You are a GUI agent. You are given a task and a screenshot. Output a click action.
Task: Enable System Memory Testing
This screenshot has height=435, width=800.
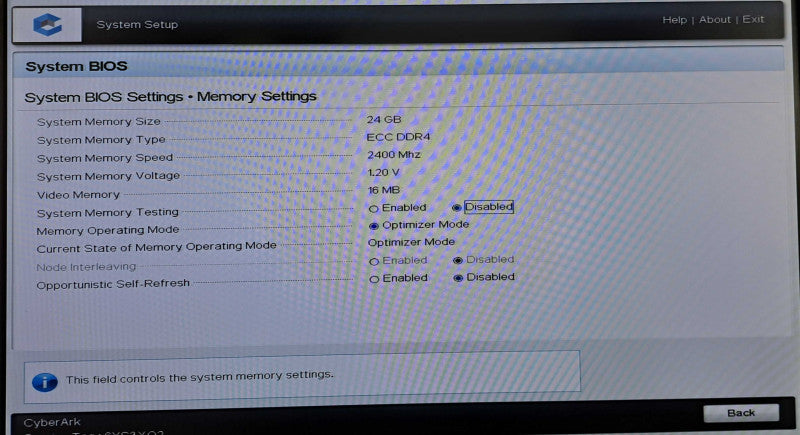coord(373,209)
